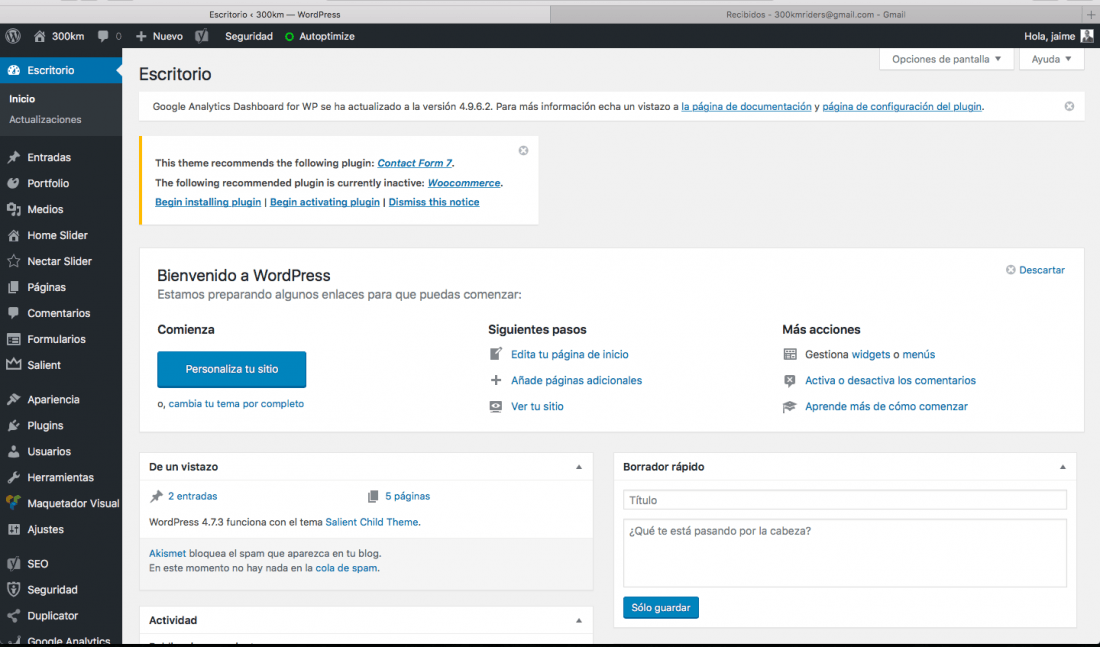Click the Salient crown icon
The width and height of the screenshot is (1100, 647).
13,364
